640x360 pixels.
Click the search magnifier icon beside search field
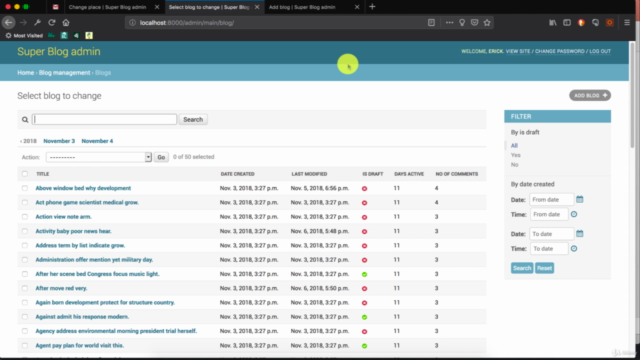point(25,120)
